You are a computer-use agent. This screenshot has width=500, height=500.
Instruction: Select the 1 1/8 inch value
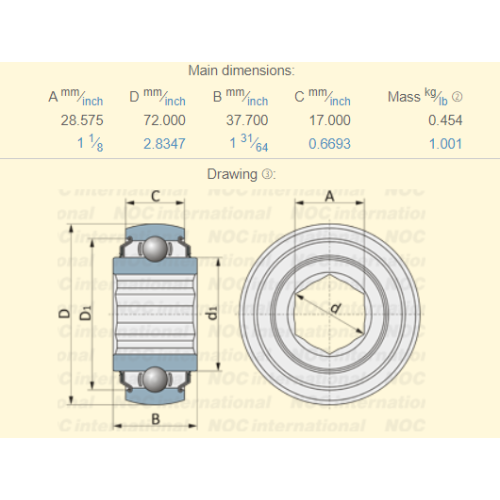tap(90, 144)
